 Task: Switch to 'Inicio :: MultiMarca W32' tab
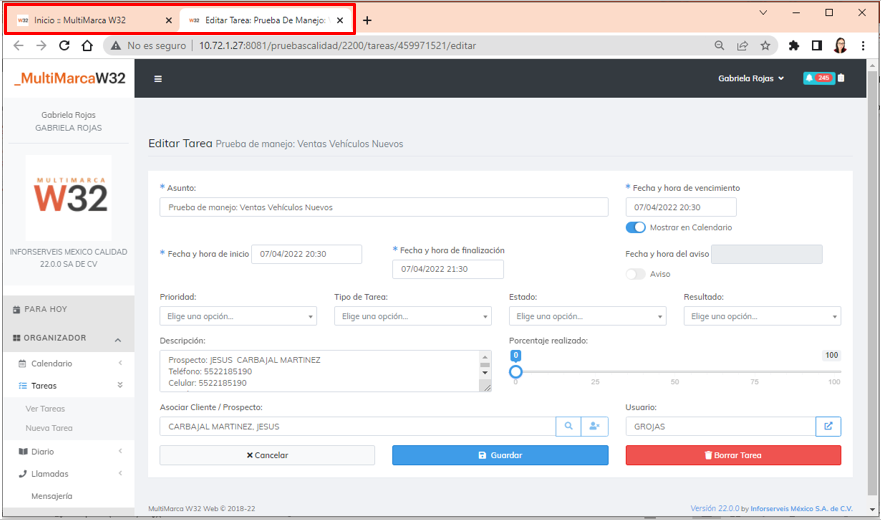[93, 20]
